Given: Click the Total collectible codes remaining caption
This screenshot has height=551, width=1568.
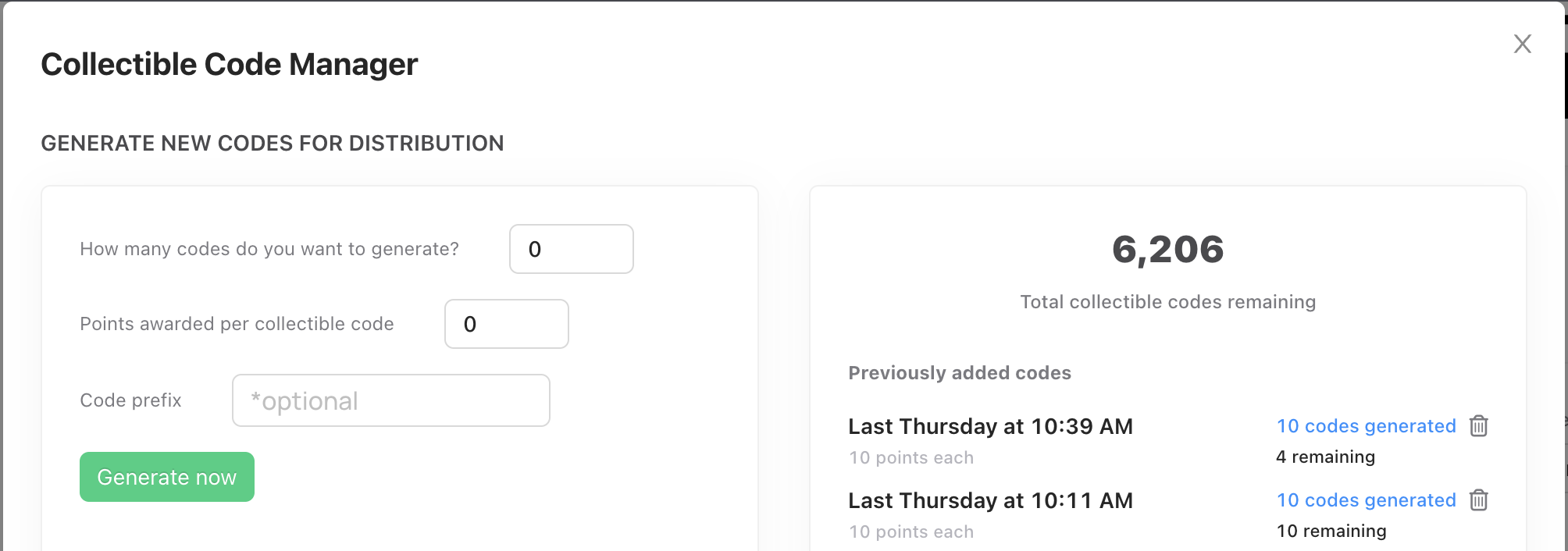Looking at the screenshot, I should (x=1168, y=302).
